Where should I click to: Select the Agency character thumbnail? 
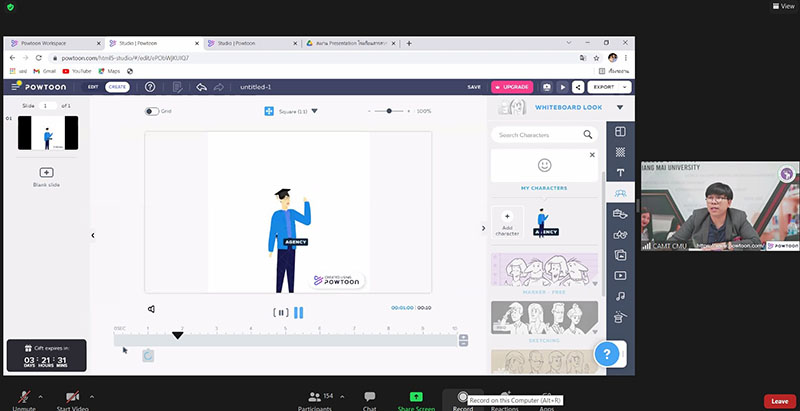point(545,222)
